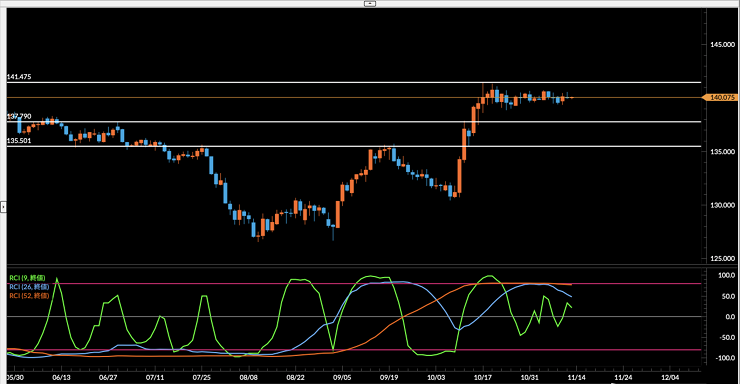This screenshot has height=384, width=740.
Task: Open the RCI (52) indicator legend
Action: pyautogui.click(x=29, y=296)
